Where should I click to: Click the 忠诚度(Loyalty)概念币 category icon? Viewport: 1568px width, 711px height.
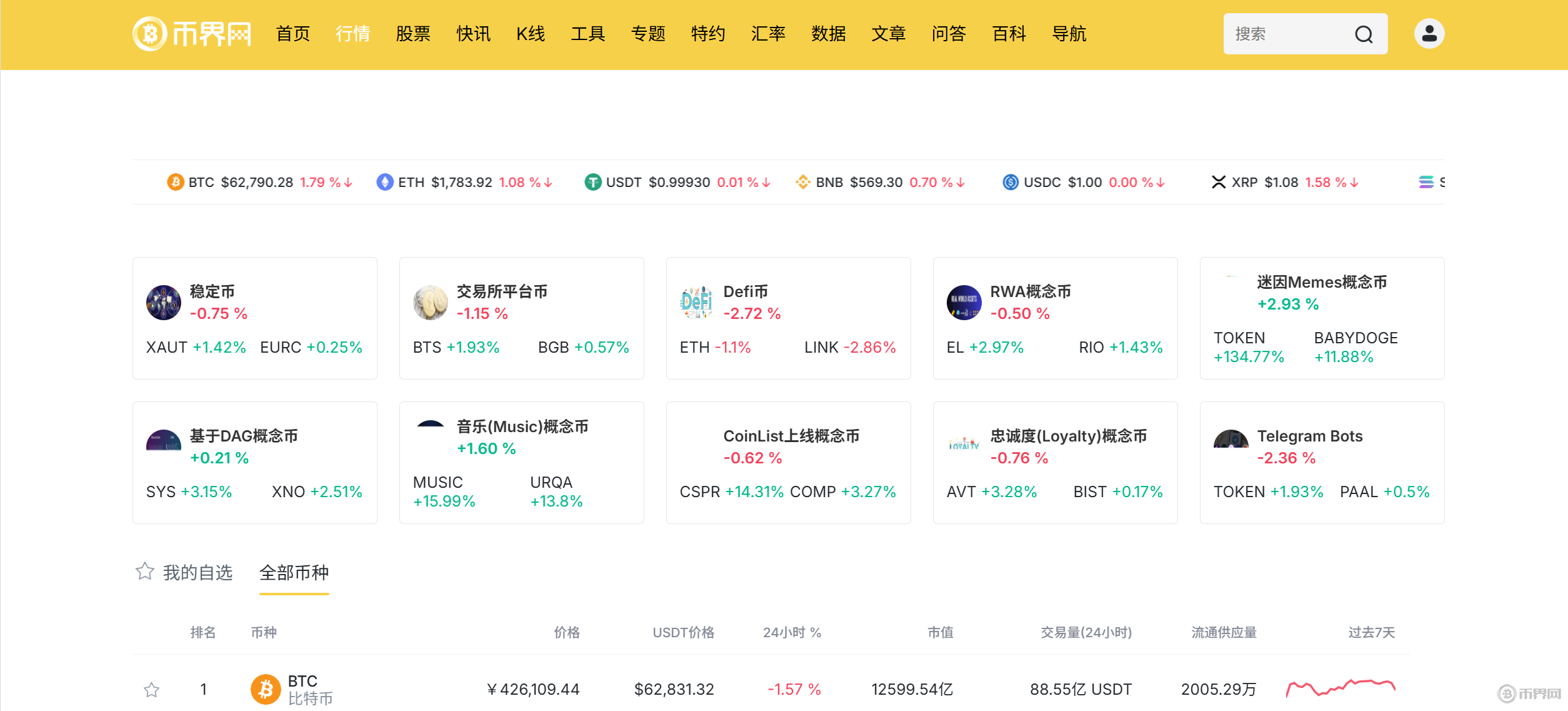pos(964,443)
